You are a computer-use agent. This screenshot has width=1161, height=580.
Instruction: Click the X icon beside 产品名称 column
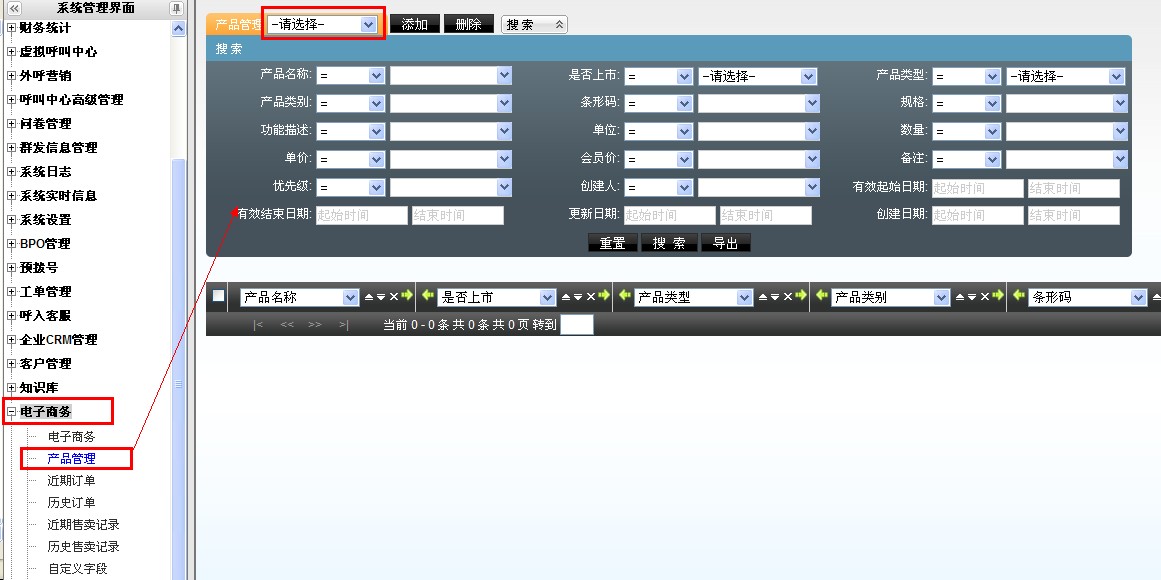click(x=393, y=297)
